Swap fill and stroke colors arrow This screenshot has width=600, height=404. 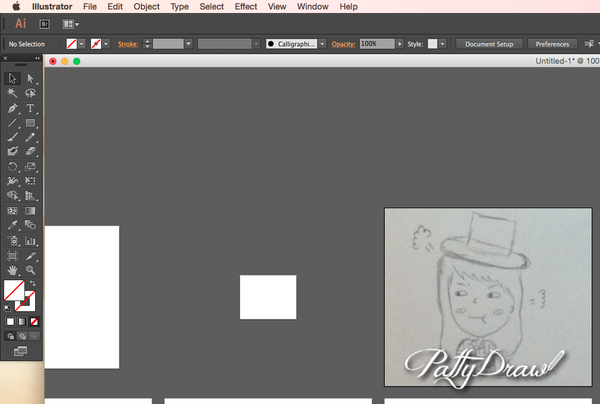[32, 284]
